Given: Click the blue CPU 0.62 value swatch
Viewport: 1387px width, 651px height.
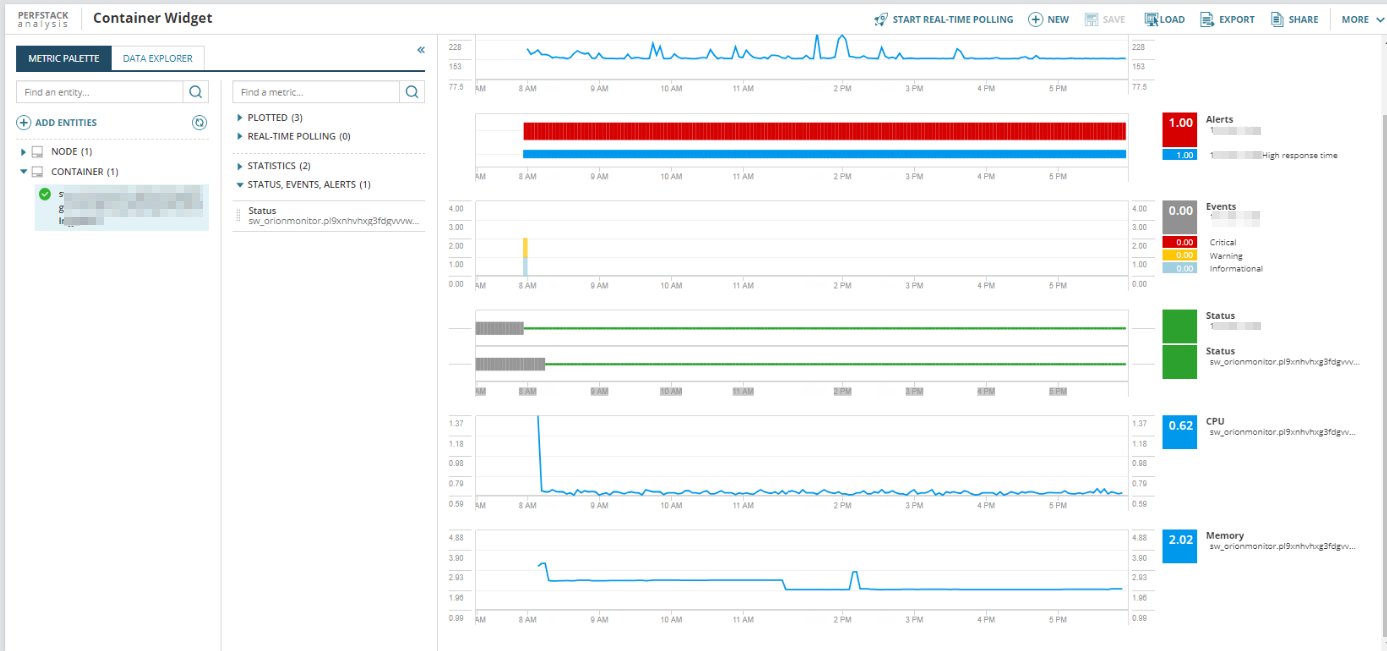Looking at the screenshot, I should coord(1180,432).
